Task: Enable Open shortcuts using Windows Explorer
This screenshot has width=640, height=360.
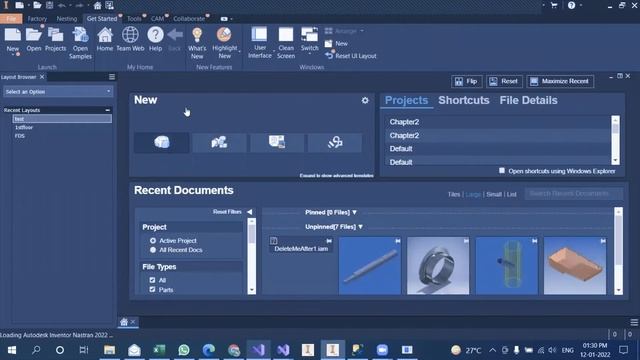Action: pos(502,171)
